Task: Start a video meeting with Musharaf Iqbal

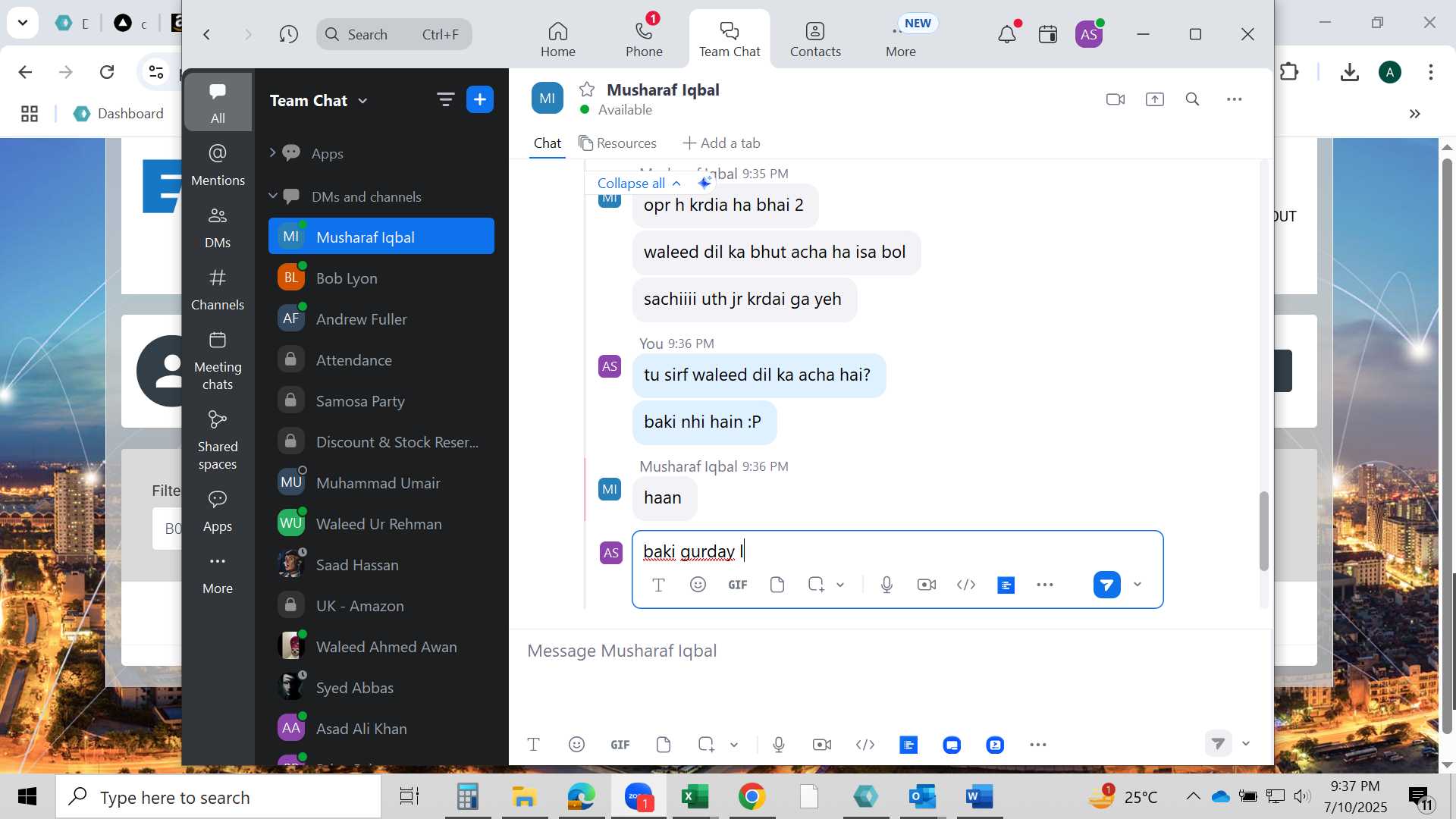Action: point(1116,99)
